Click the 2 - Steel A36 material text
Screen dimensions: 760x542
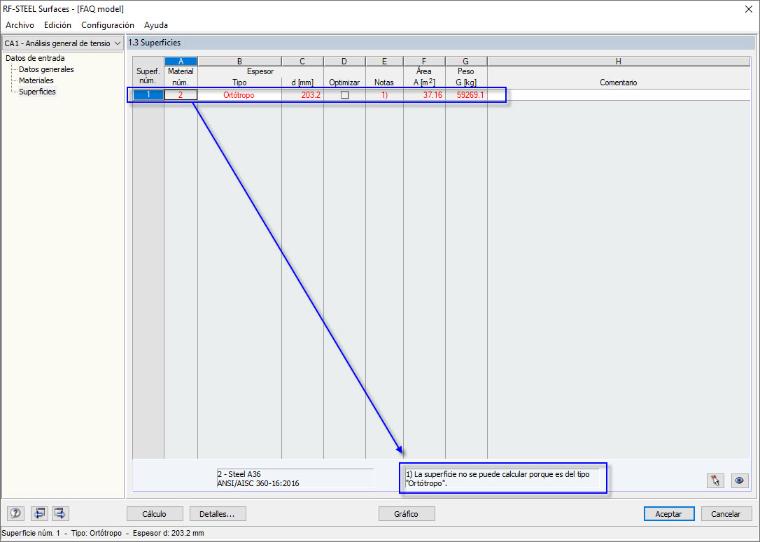pyautogui.click(x=239, y=474)
